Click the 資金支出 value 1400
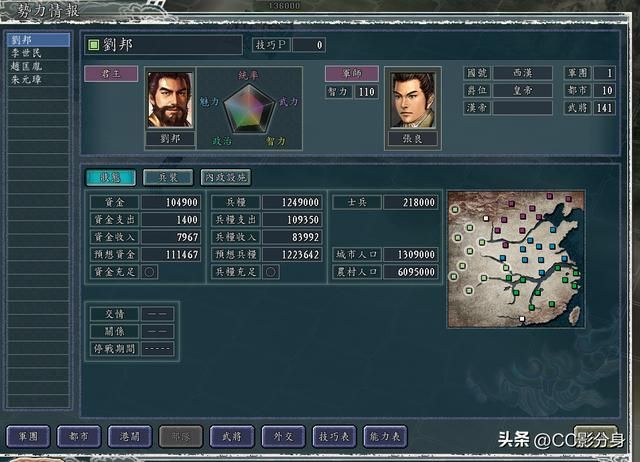Viewport: 640px width, 462px height. [171, 220]
